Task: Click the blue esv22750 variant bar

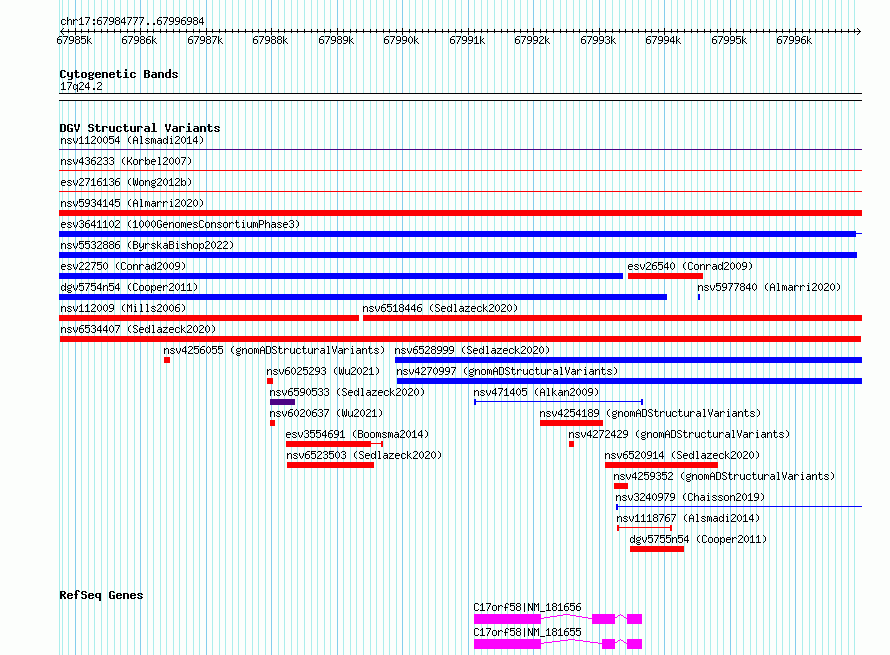Action: tap(341, 276)
